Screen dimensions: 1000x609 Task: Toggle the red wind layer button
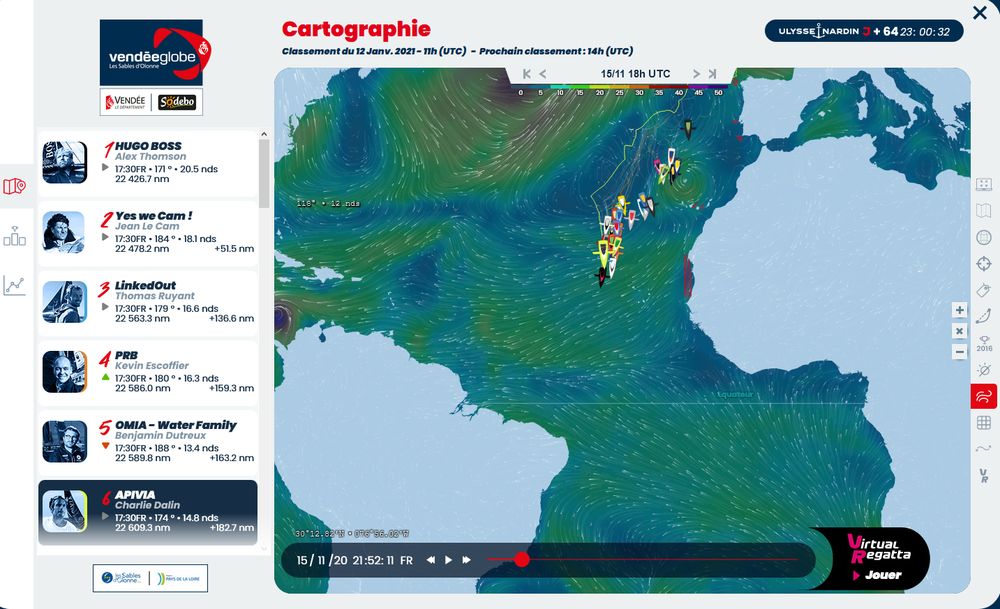point(984,396)
